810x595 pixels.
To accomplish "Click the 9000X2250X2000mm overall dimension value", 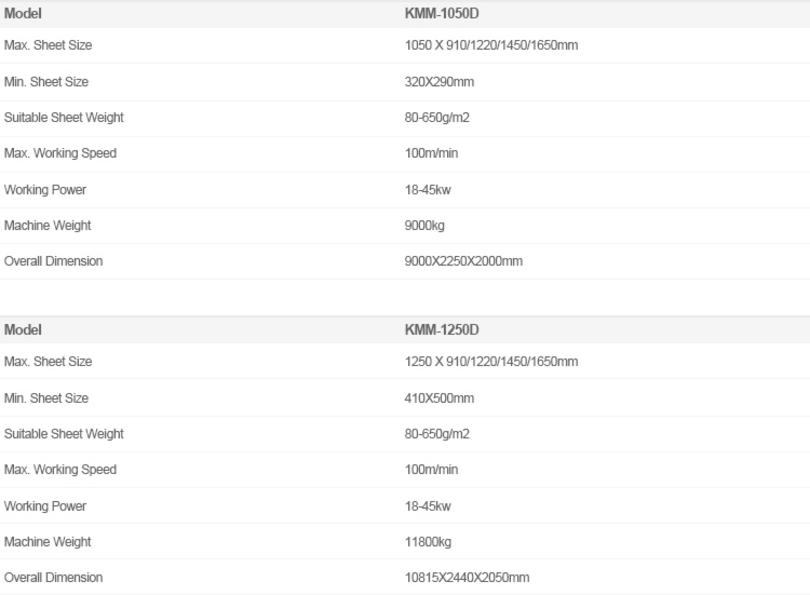I will pyautogui.click(x=463, y=261).
